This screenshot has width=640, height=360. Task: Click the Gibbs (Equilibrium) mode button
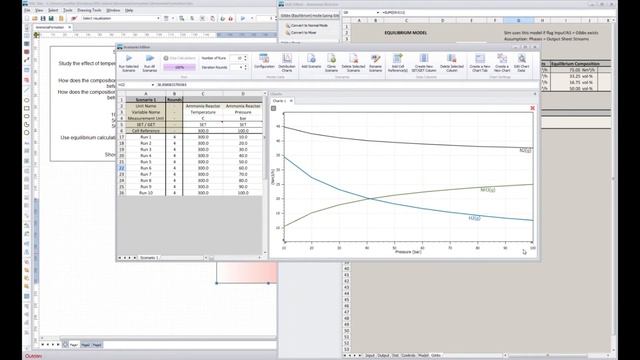coord(309,16)
